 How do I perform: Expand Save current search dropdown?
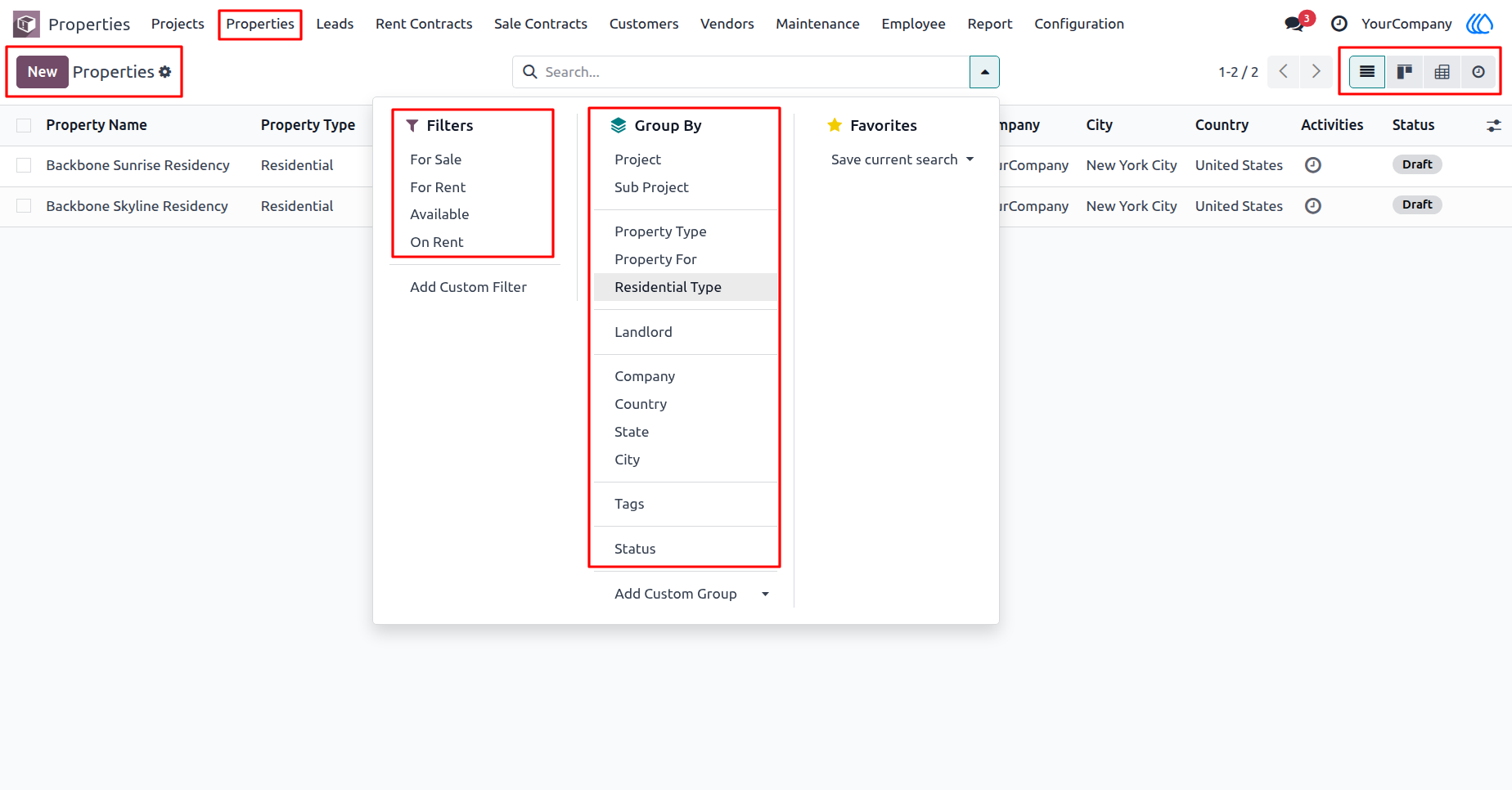coord(902,159)
